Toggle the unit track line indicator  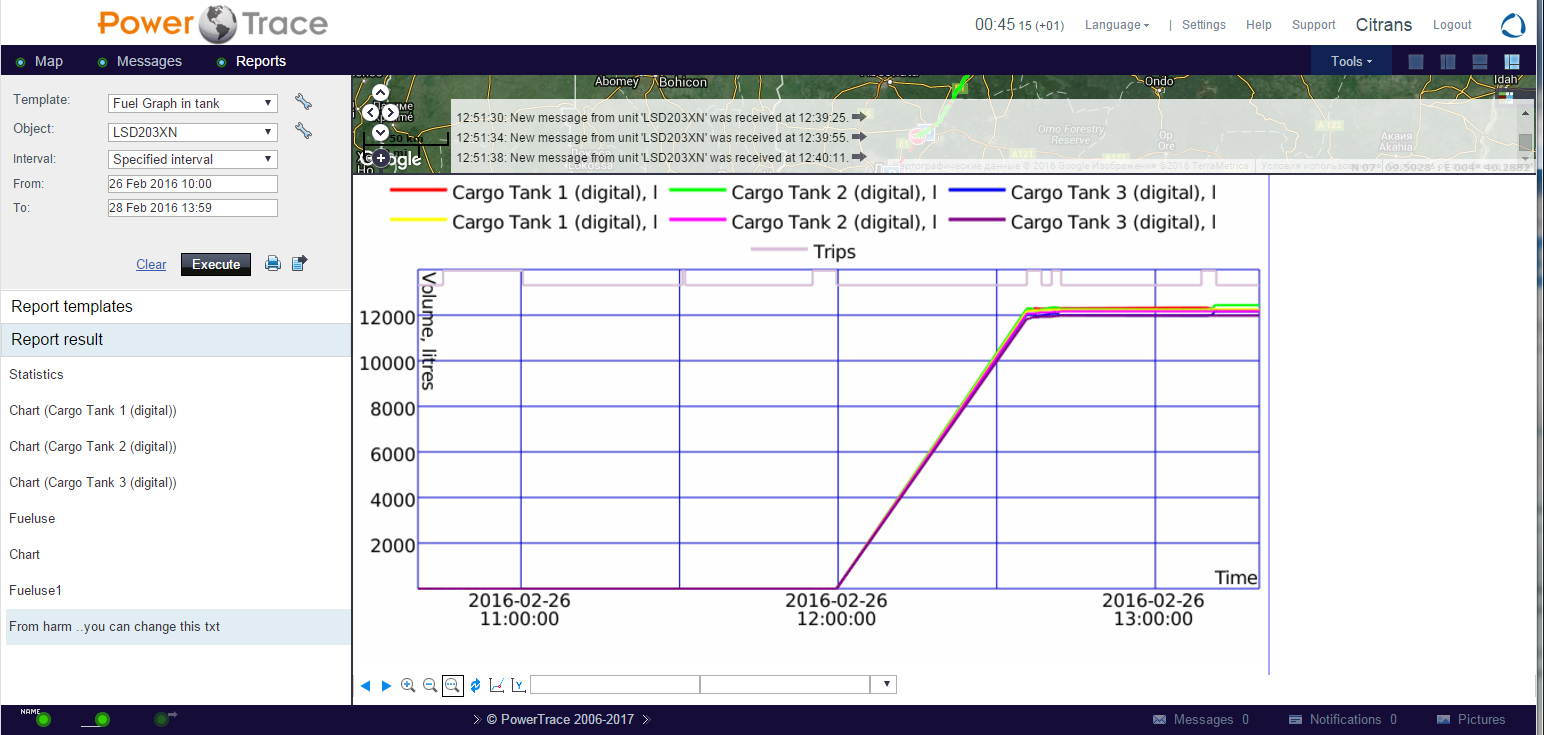coord(101,720)
